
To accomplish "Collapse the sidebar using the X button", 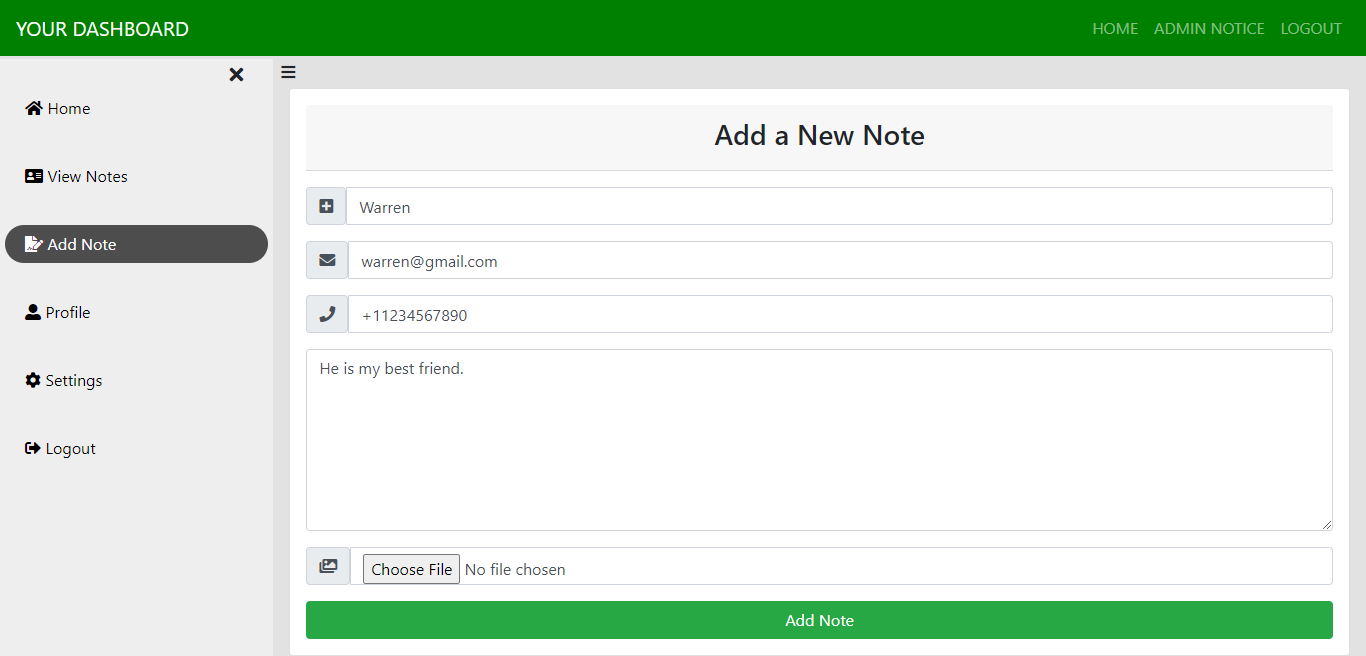I will 236,74.
